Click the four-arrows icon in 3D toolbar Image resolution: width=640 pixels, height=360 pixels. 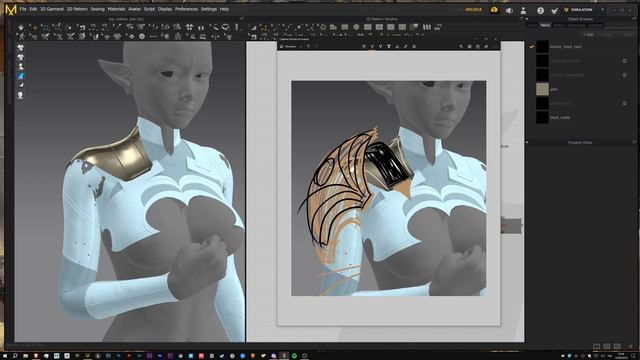(189, 27)
